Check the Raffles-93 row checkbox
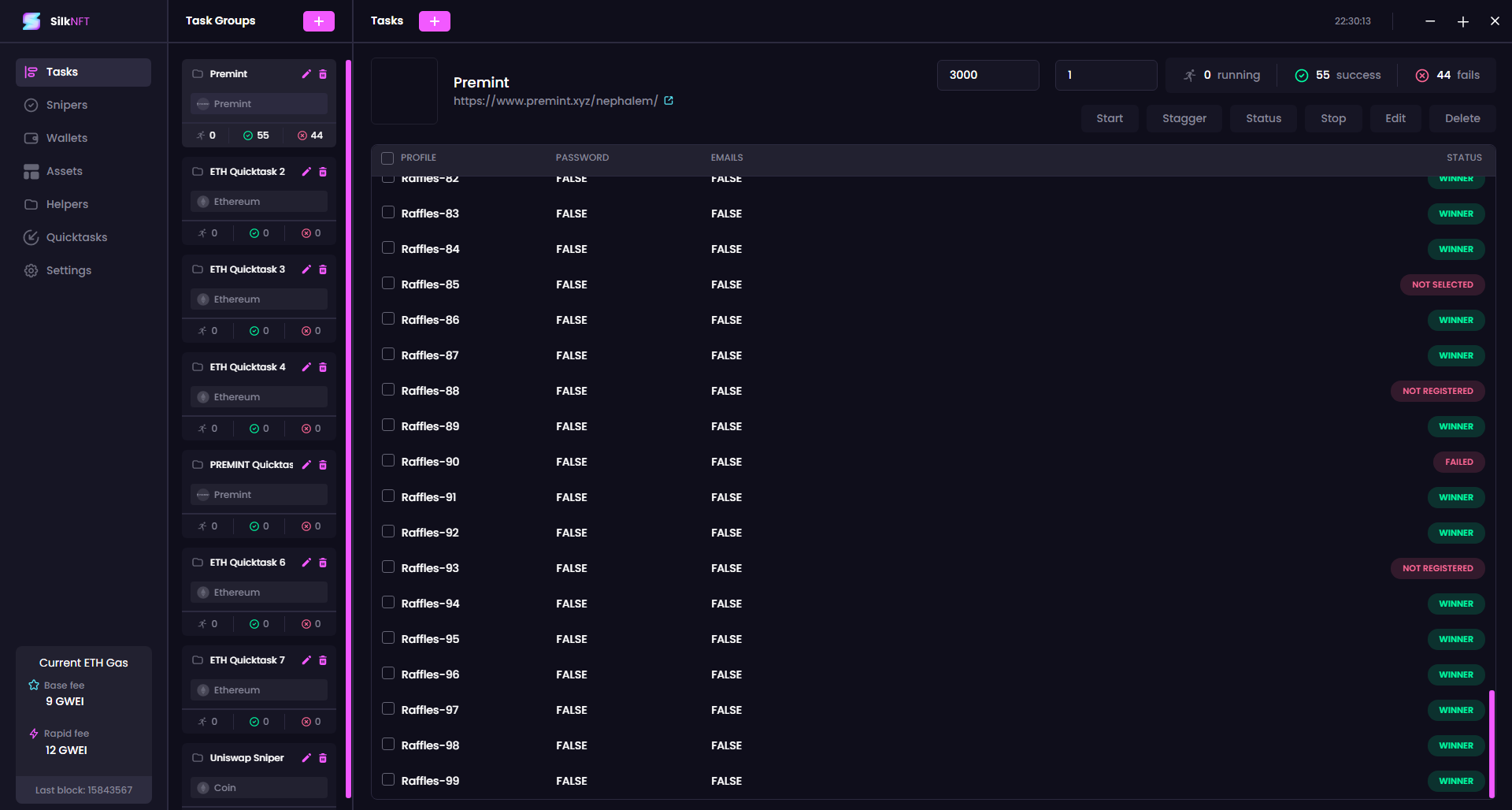1512x810 pixels. (x=388, y=567)
